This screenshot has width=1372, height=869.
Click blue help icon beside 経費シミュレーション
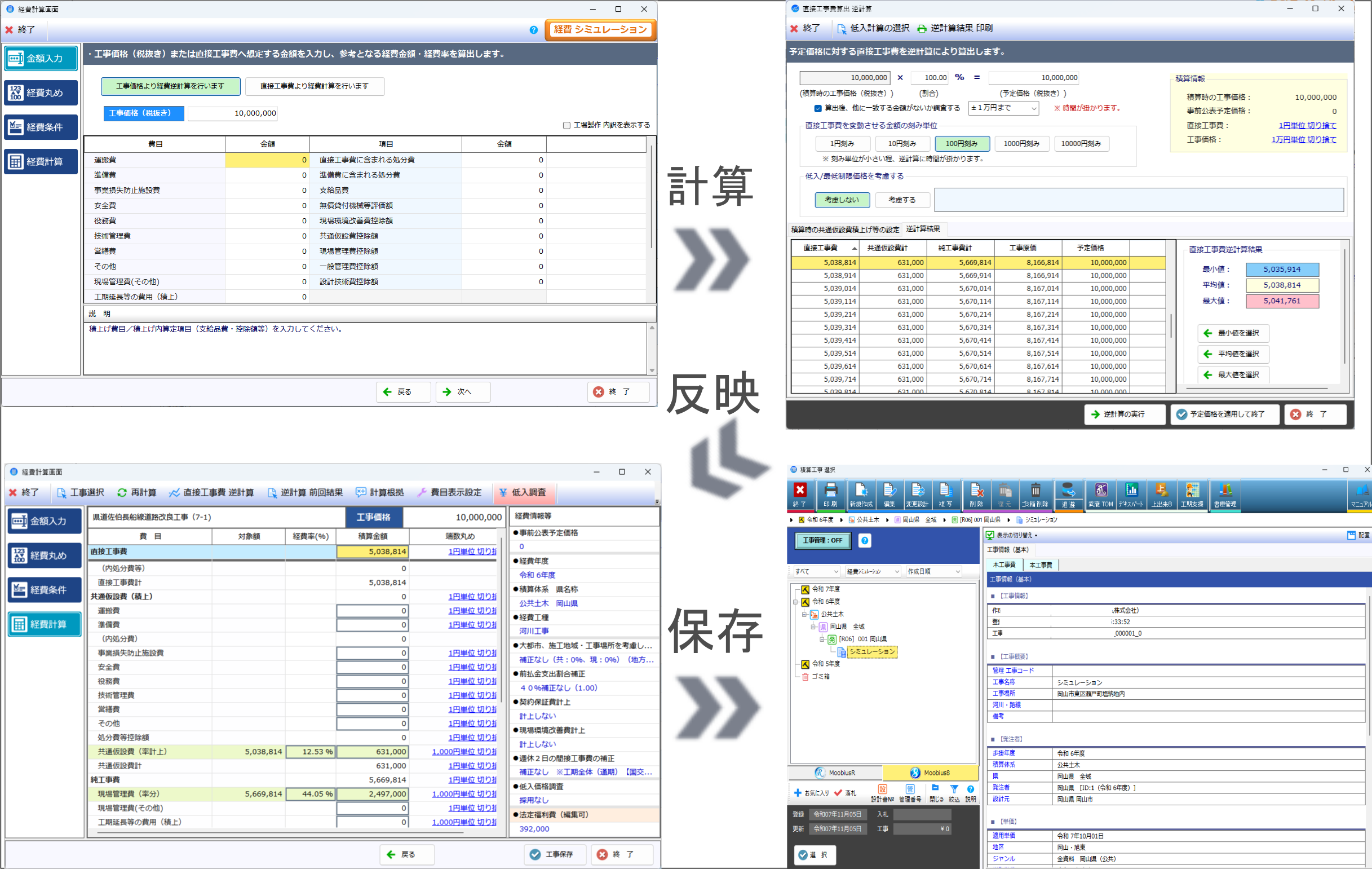click(533, 30)
